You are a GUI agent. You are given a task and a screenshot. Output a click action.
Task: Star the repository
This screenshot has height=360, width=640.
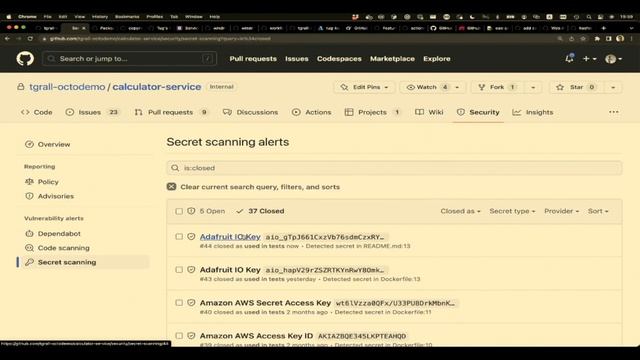point(576,87)
